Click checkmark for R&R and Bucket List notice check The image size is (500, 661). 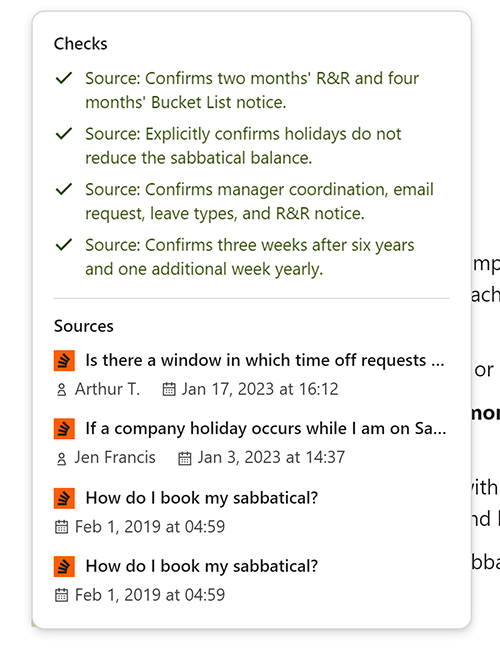[x=64, y=78]
